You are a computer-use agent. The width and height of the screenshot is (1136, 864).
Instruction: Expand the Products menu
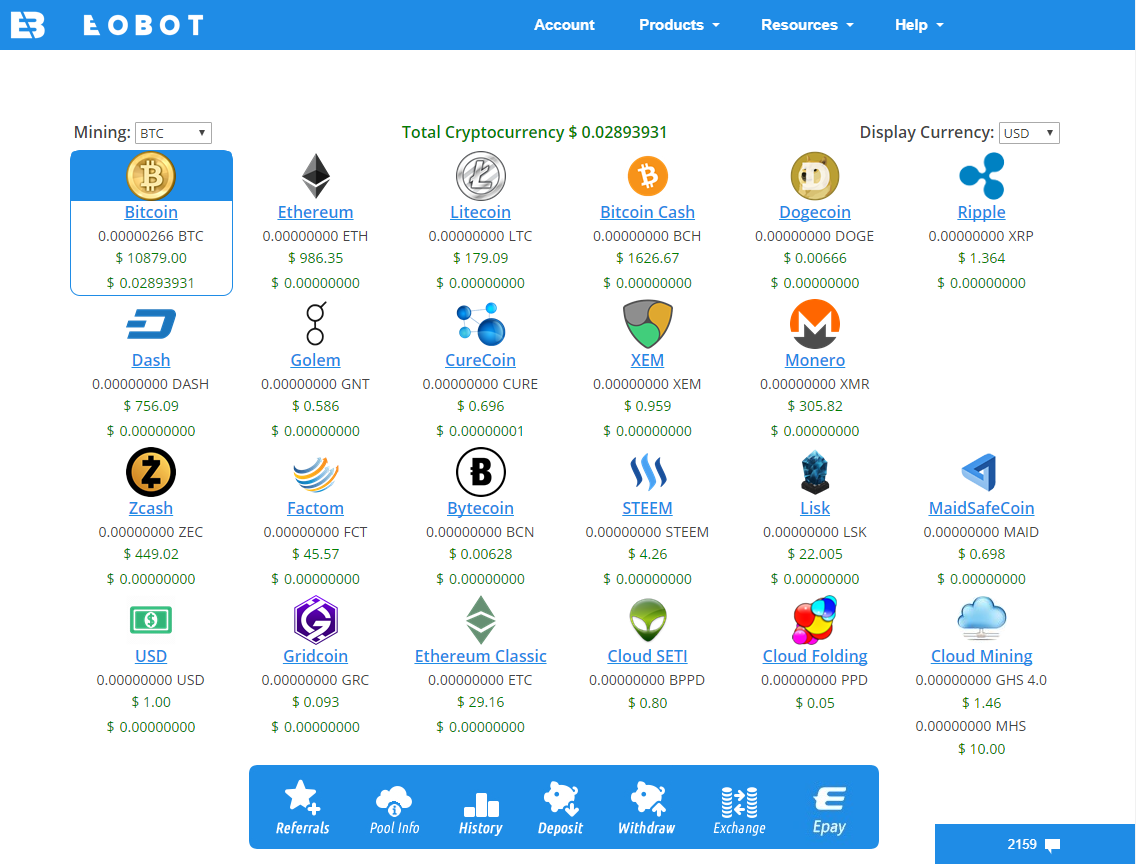click(679, 25)
